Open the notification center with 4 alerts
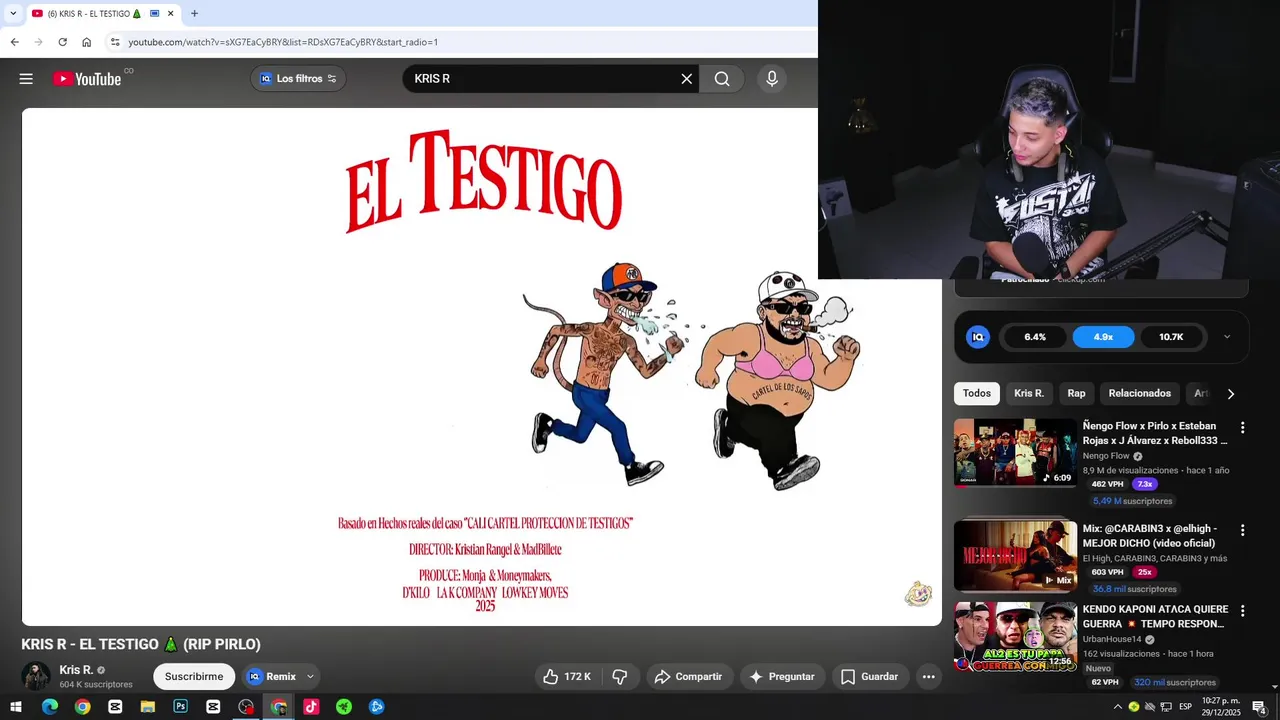The height and width of the screenshot is (720, 1280). [x=1259, y=707]
